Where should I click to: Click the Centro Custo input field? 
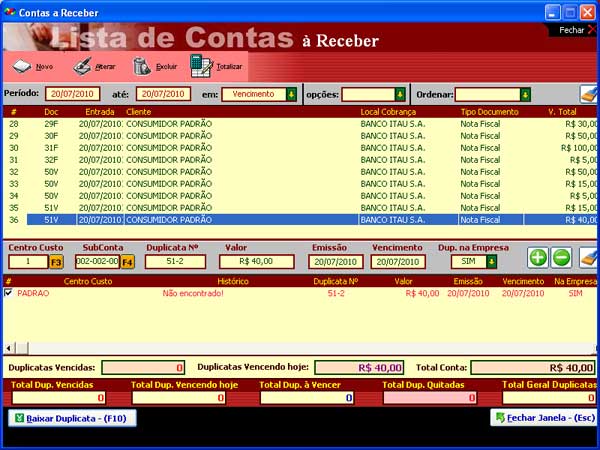pyautogui.click(x=28, y=262)
